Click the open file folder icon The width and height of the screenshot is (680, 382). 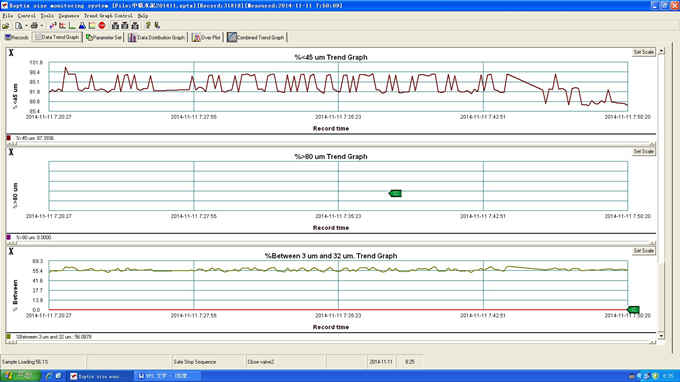pyautogui.click(x=6, y=26)
